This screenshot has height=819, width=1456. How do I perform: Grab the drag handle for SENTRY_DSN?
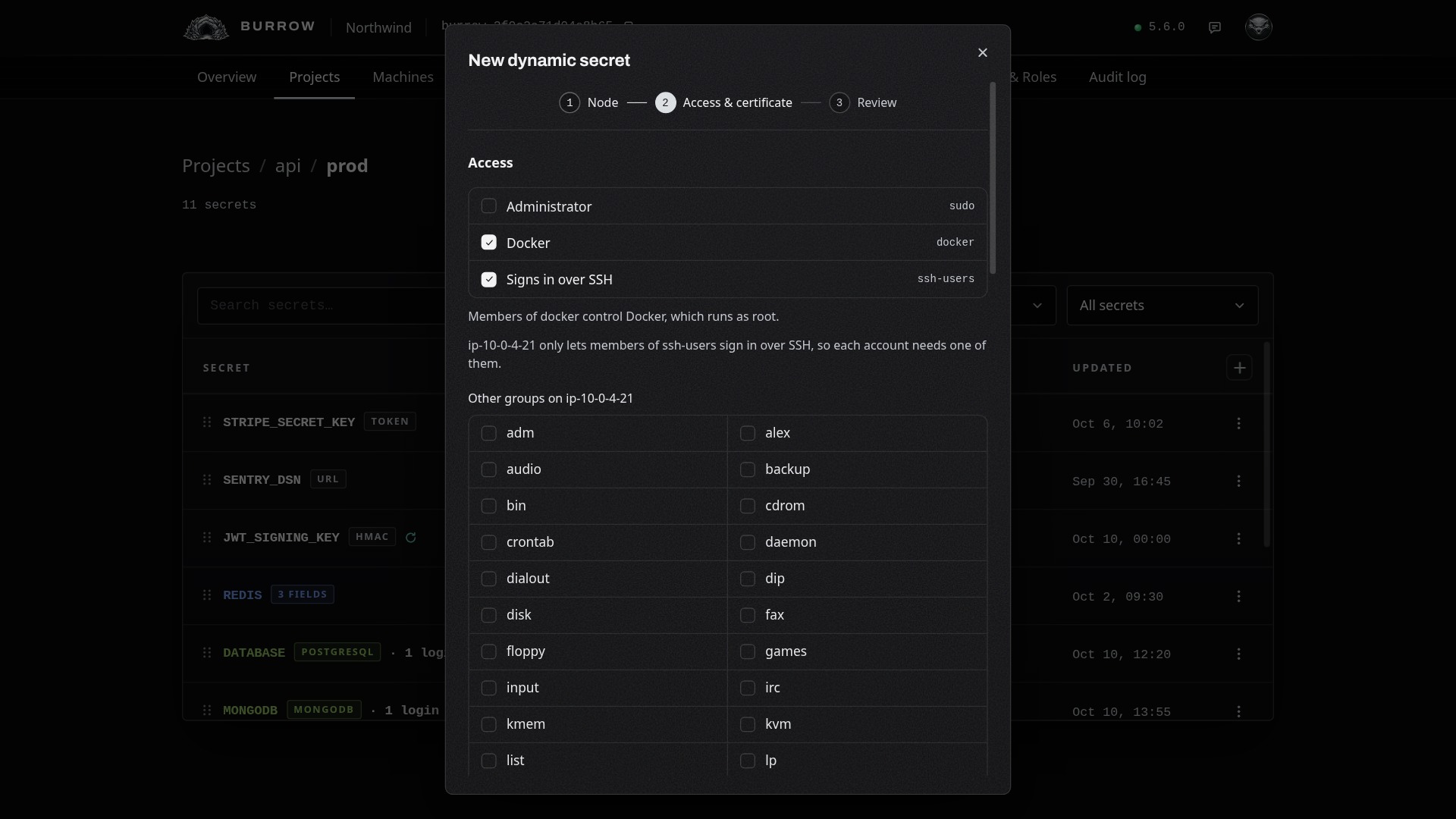pyautogui.click(x=207, y=479)
